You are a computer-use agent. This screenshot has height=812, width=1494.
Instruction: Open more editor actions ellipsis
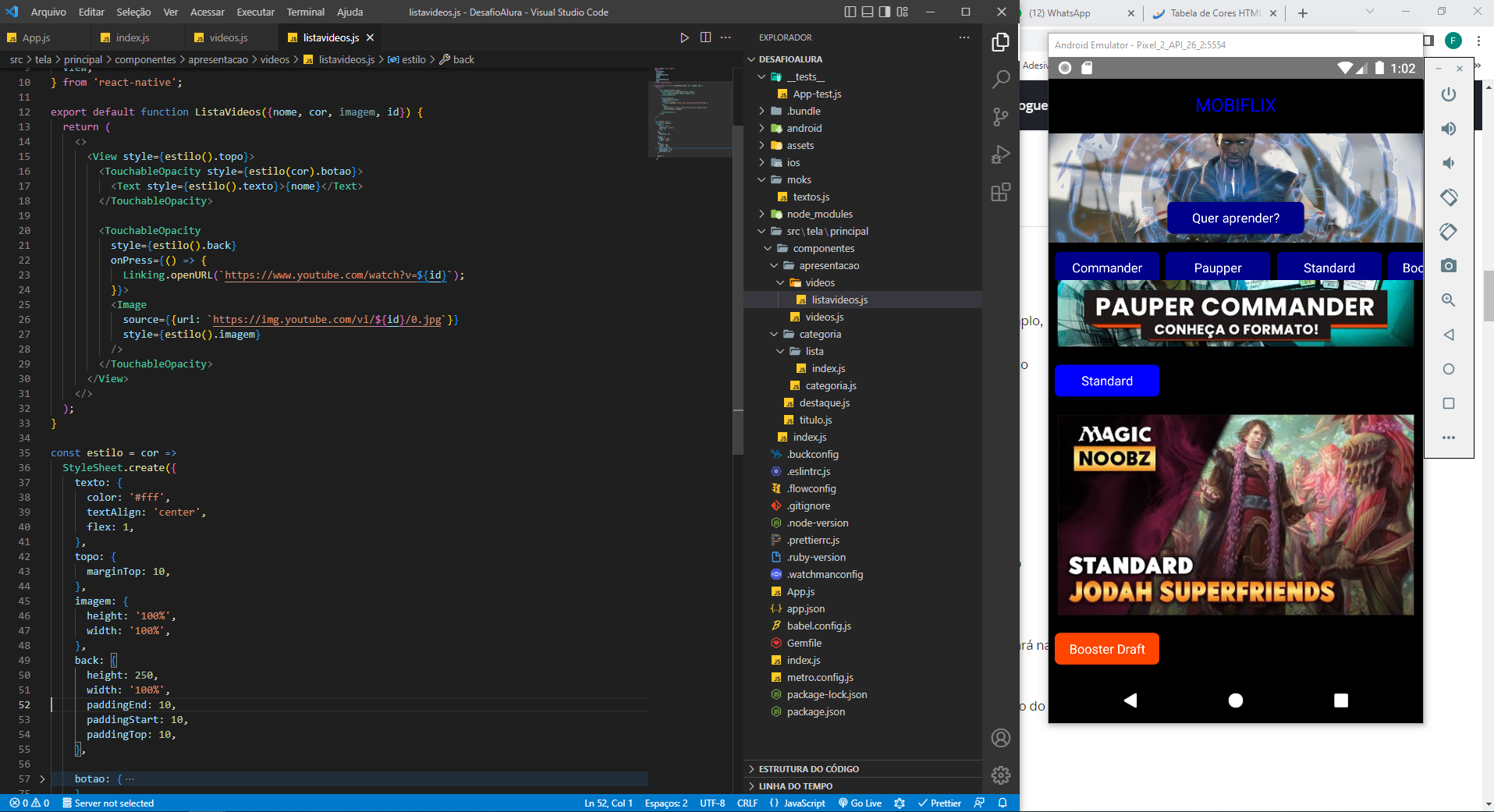(726, 37)
